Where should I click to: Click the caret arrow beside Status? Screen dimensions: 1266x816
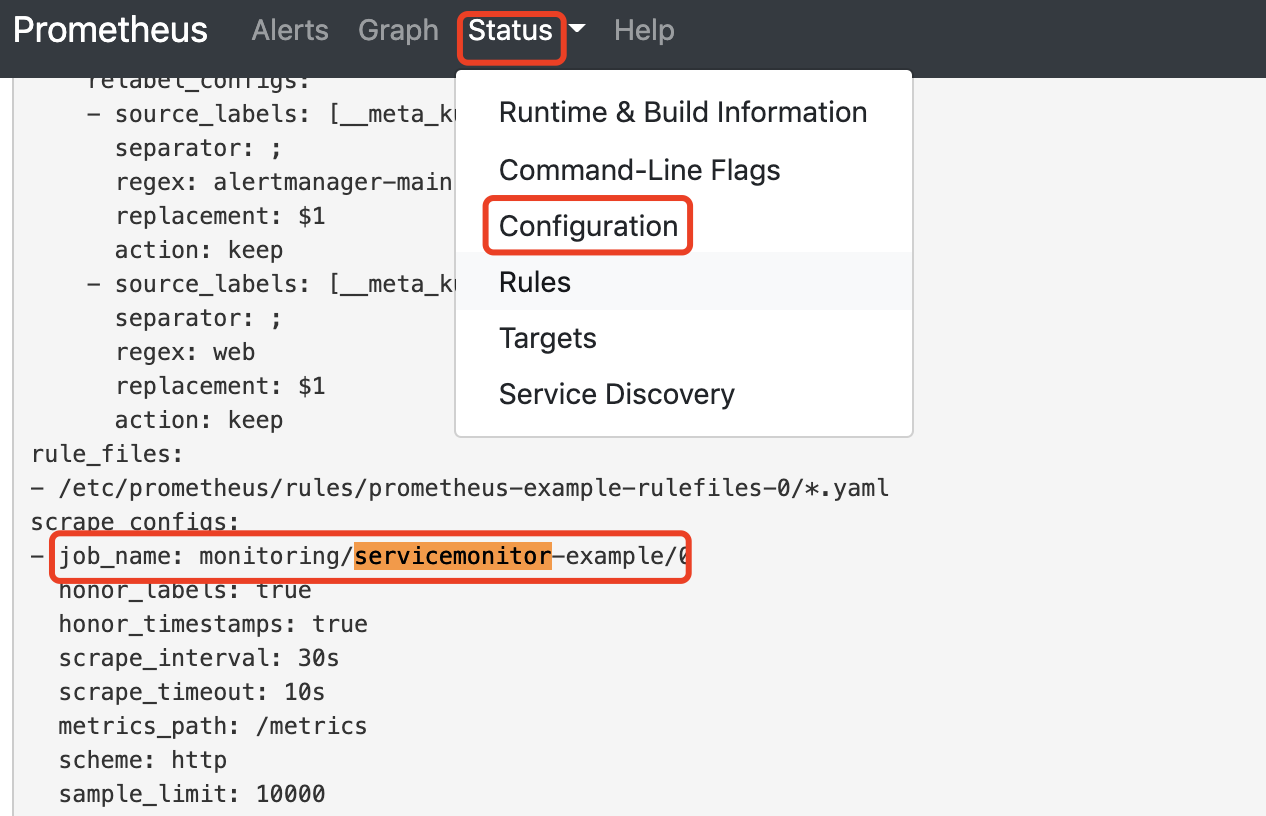pos(577,31)
